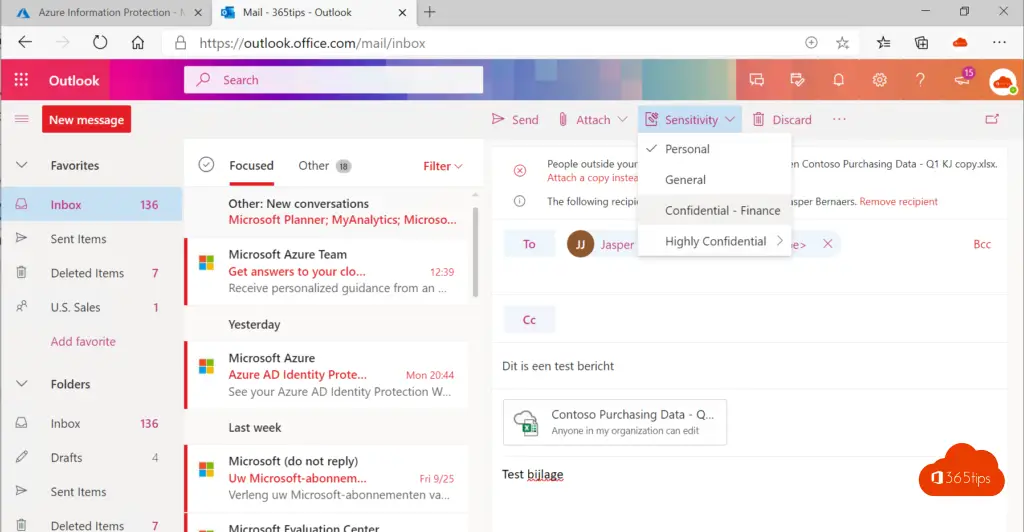Viewport: 1024px width, 532px height.
Task: Click the Add favorite link
Action: (83, 341)
